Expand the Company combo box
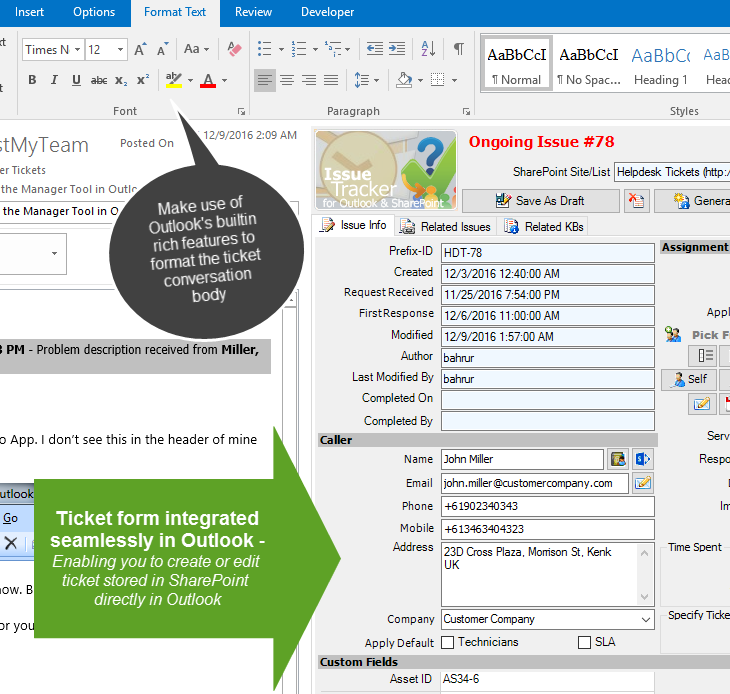The image size is (730, 694). (x=646, y=620)
